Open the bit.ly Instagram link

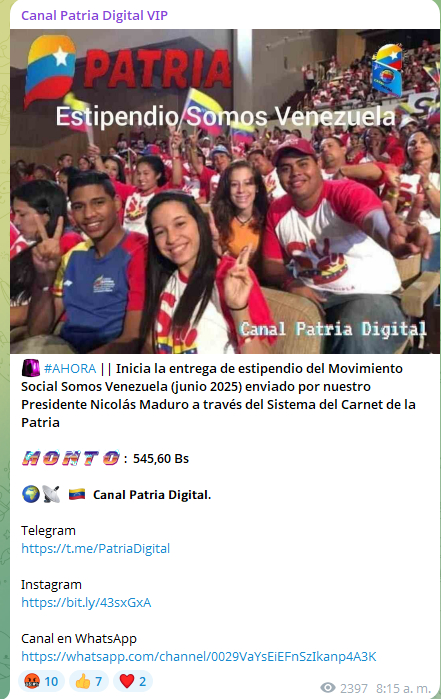pyautogui.click(x=86, y=602)
